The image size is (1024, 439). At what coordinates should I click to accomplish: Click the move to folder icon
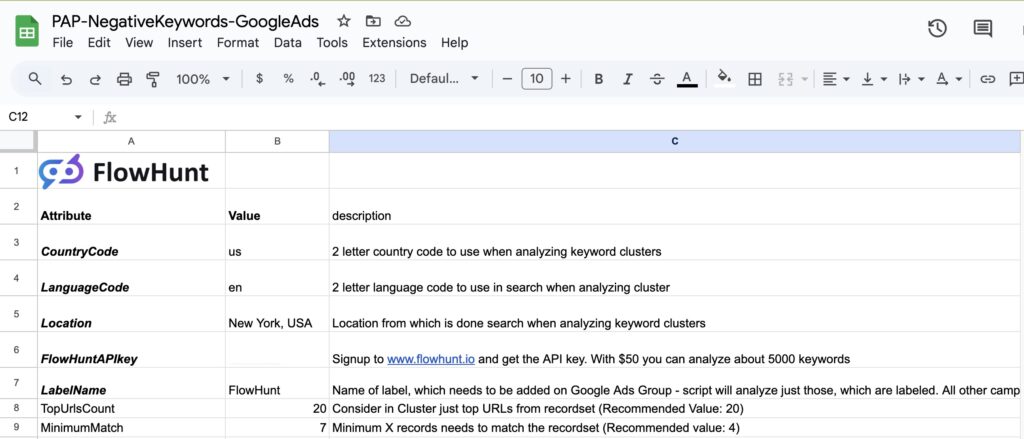click(373, 21)
